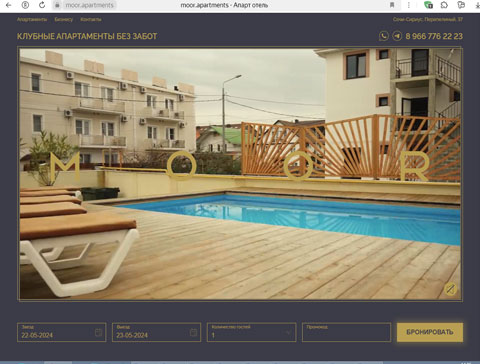Click the round mute icon at photo bottom-right
This screenshot has width=480, height=364.
[x=450, y=289]
